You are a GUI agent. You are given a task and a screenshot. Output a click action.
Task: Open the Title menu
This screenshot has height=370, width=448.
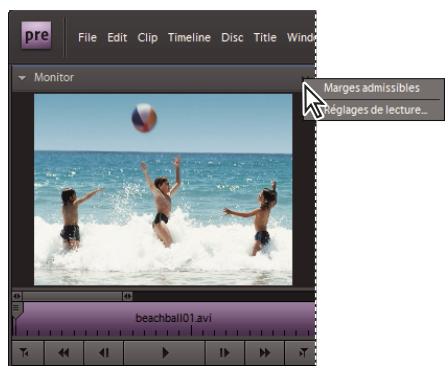point(265,37)
